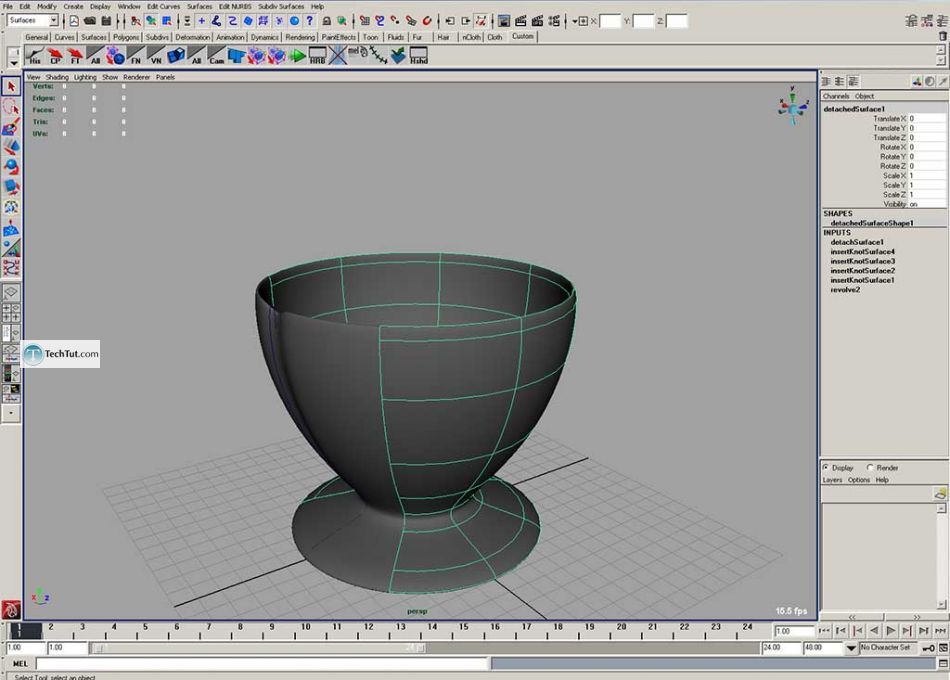Expand the toolbox layout arrow button
Screen dimensions: 950x680
[11, 413]
